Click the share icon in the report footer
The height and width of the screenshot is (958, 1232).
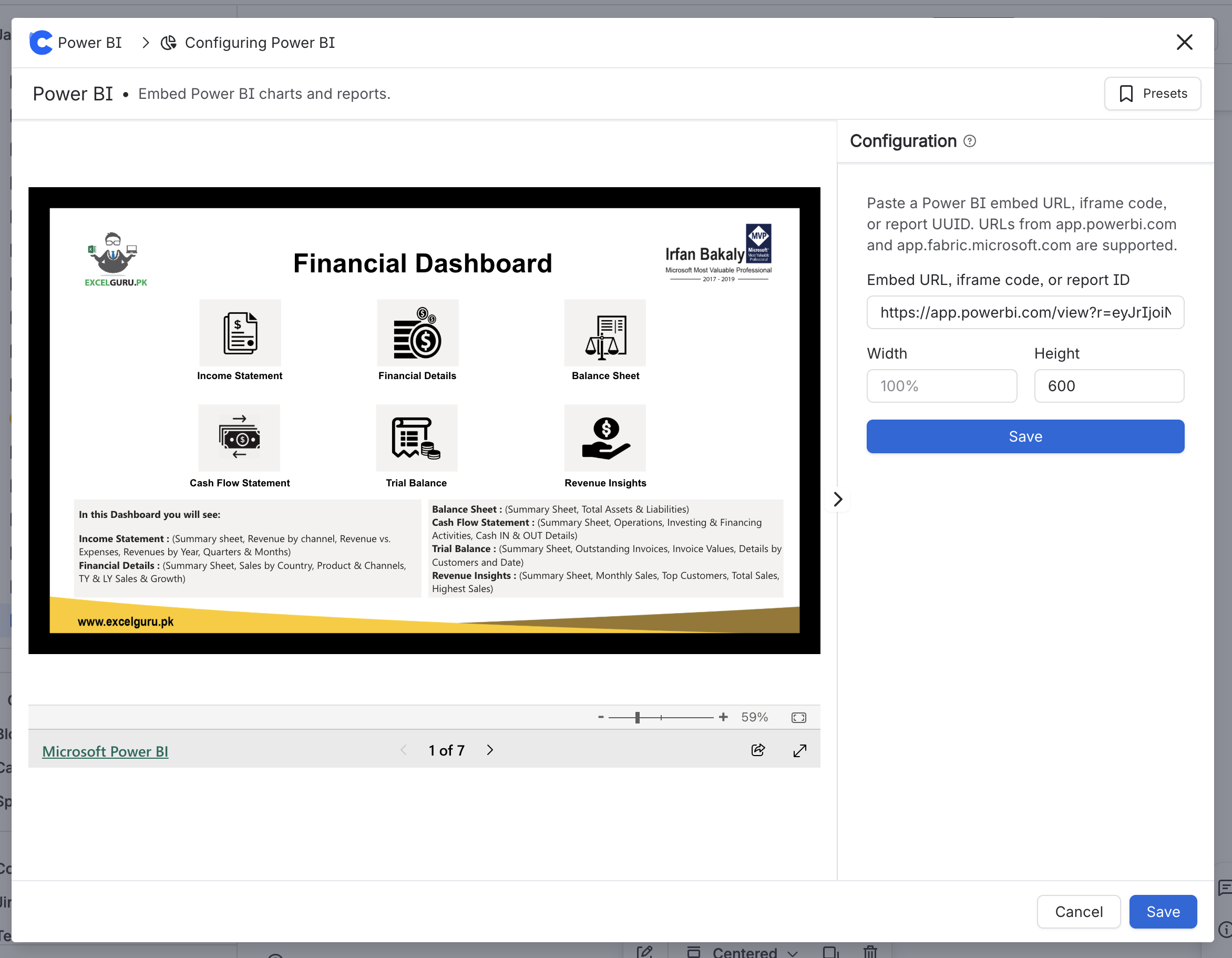[758, 750]
